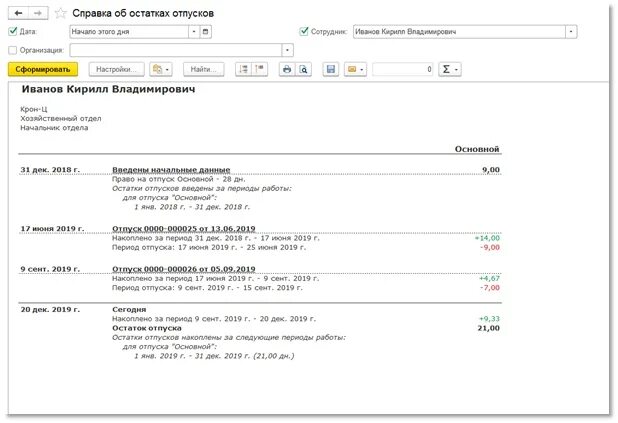This screenshot has height=423, width=618.
Task: Print the report with the printer icon
Action: pyautogui.click(x=287, y=69)
